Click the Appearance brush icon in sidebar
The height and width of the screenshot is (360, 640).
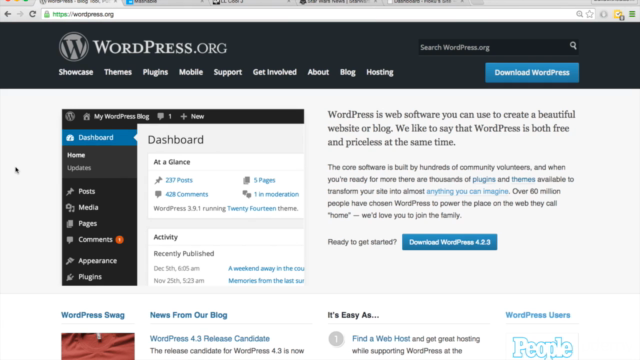click(70, 260)
